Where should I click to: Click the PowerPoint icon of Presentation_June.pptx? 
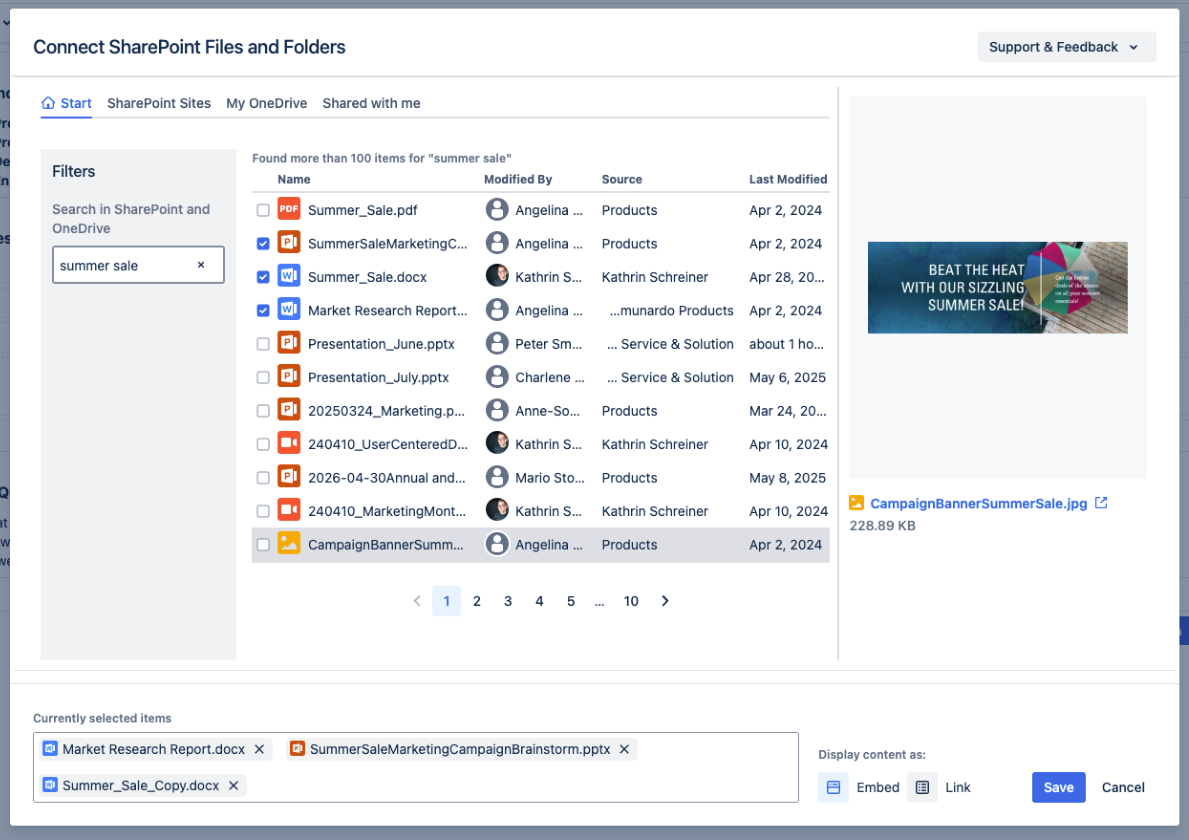(289, 343)
